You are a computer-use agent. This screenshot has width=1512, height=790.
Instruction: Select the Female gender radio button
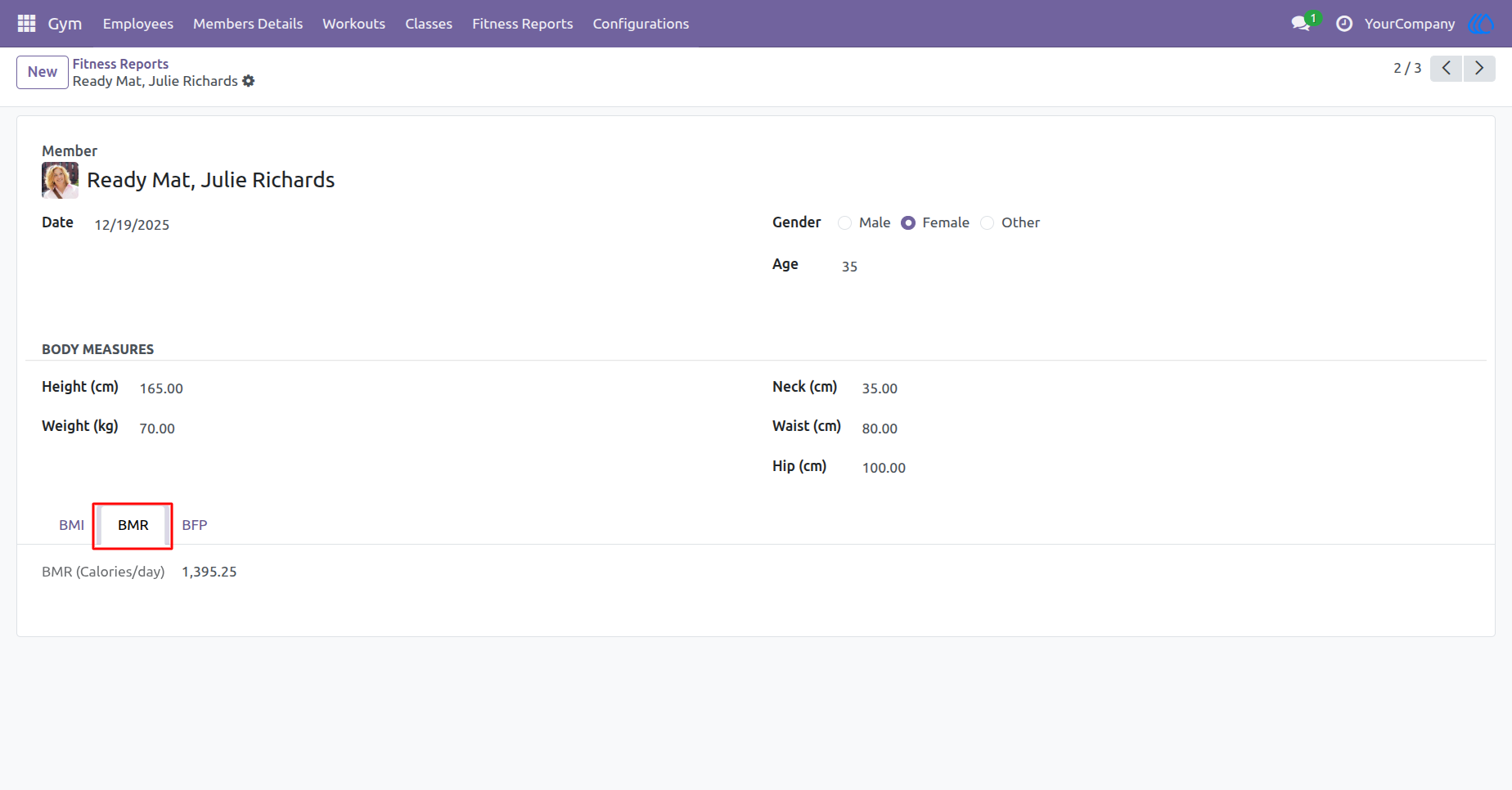908,223
